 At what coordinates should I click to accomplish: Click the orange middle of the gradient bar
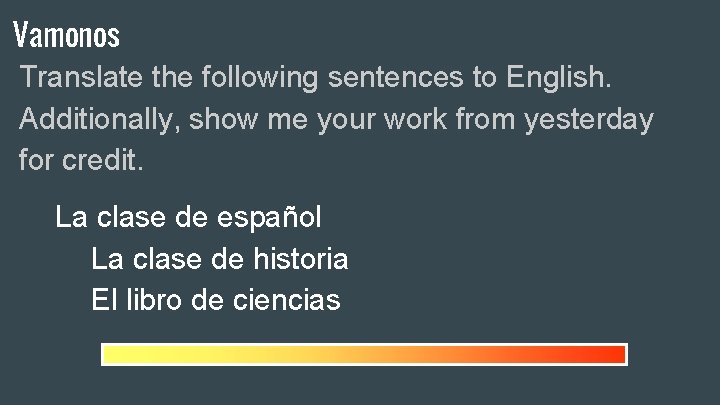(365, 355)
